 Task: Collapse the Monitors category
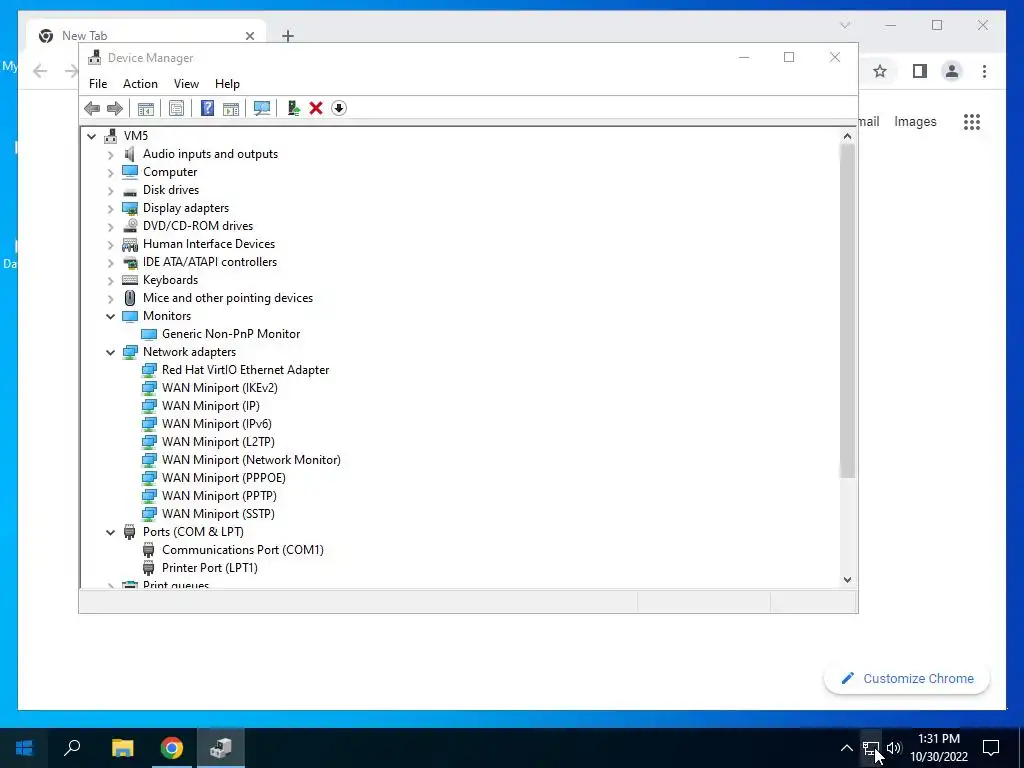(110, 316)
